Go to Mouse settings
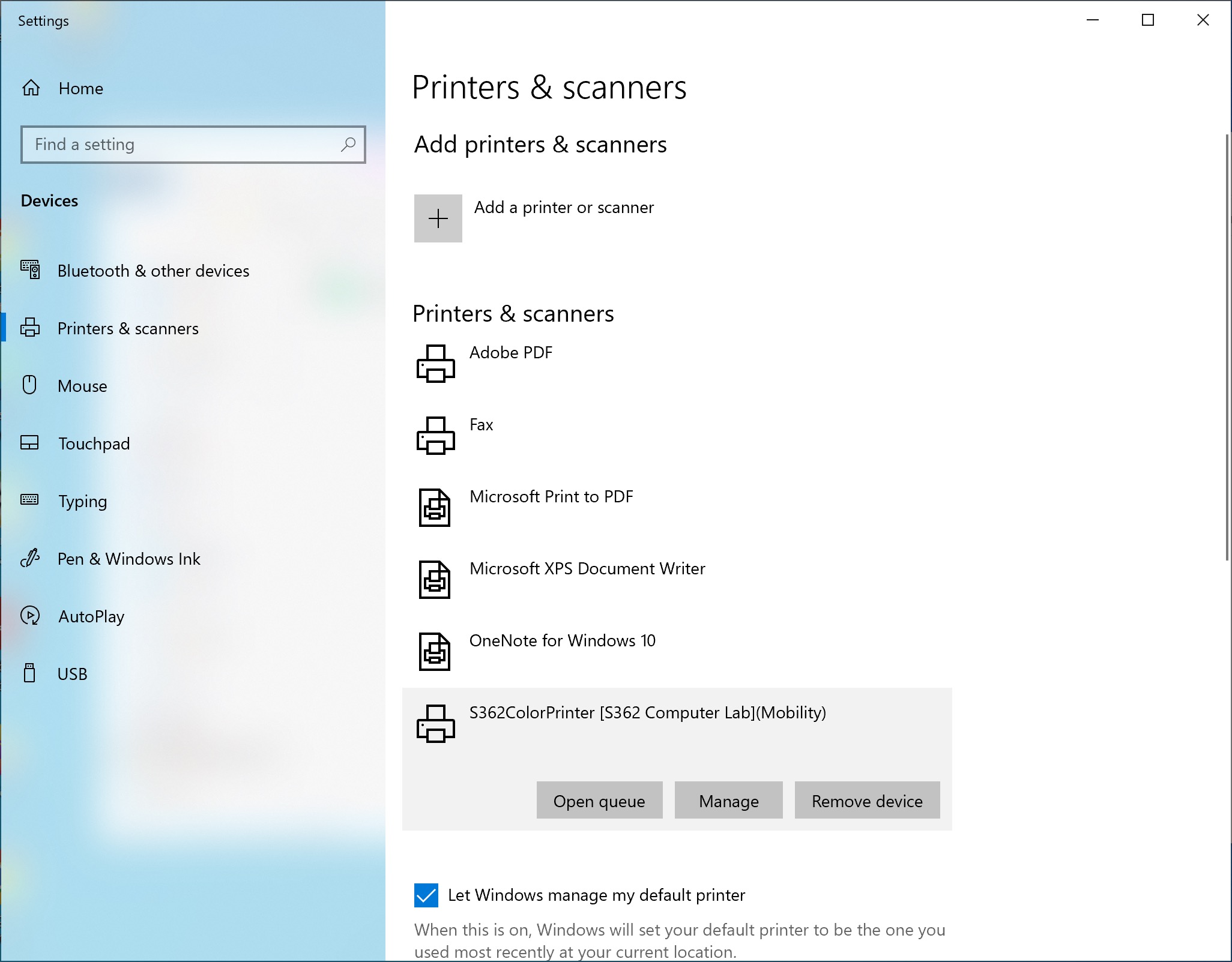This screenshot has height=962, width=1232. coord(82,386)
